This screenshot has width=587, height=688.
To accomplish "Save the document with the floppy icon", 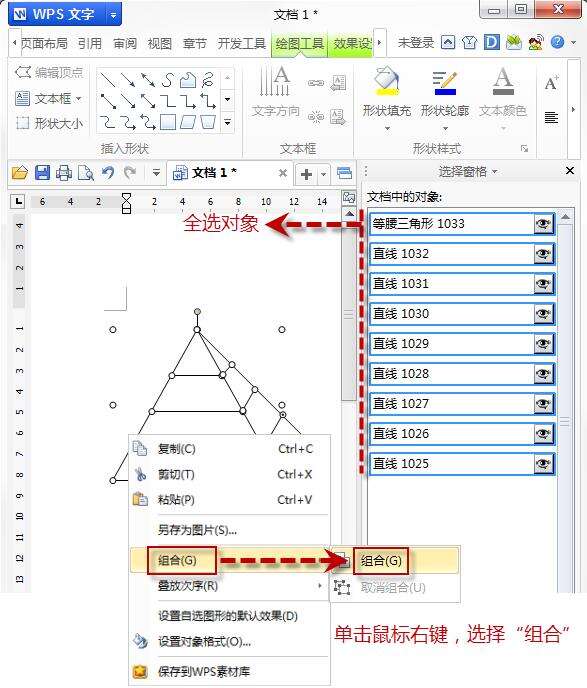I will [x=42, y=173].
